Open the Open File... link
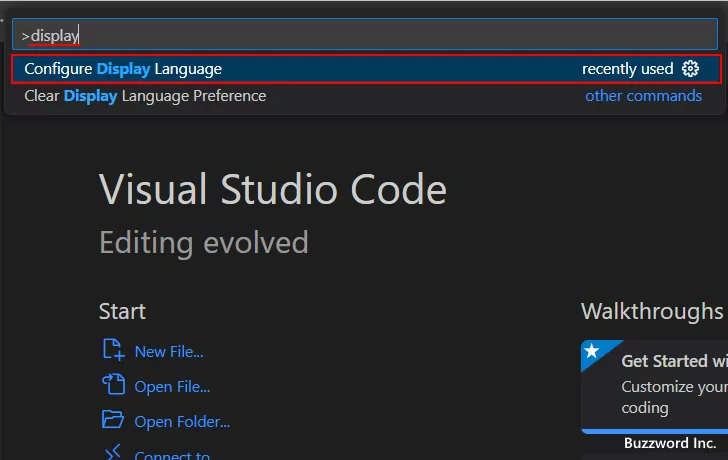The width and height of the screenshot is (728, 460). [x=172, y=387]
